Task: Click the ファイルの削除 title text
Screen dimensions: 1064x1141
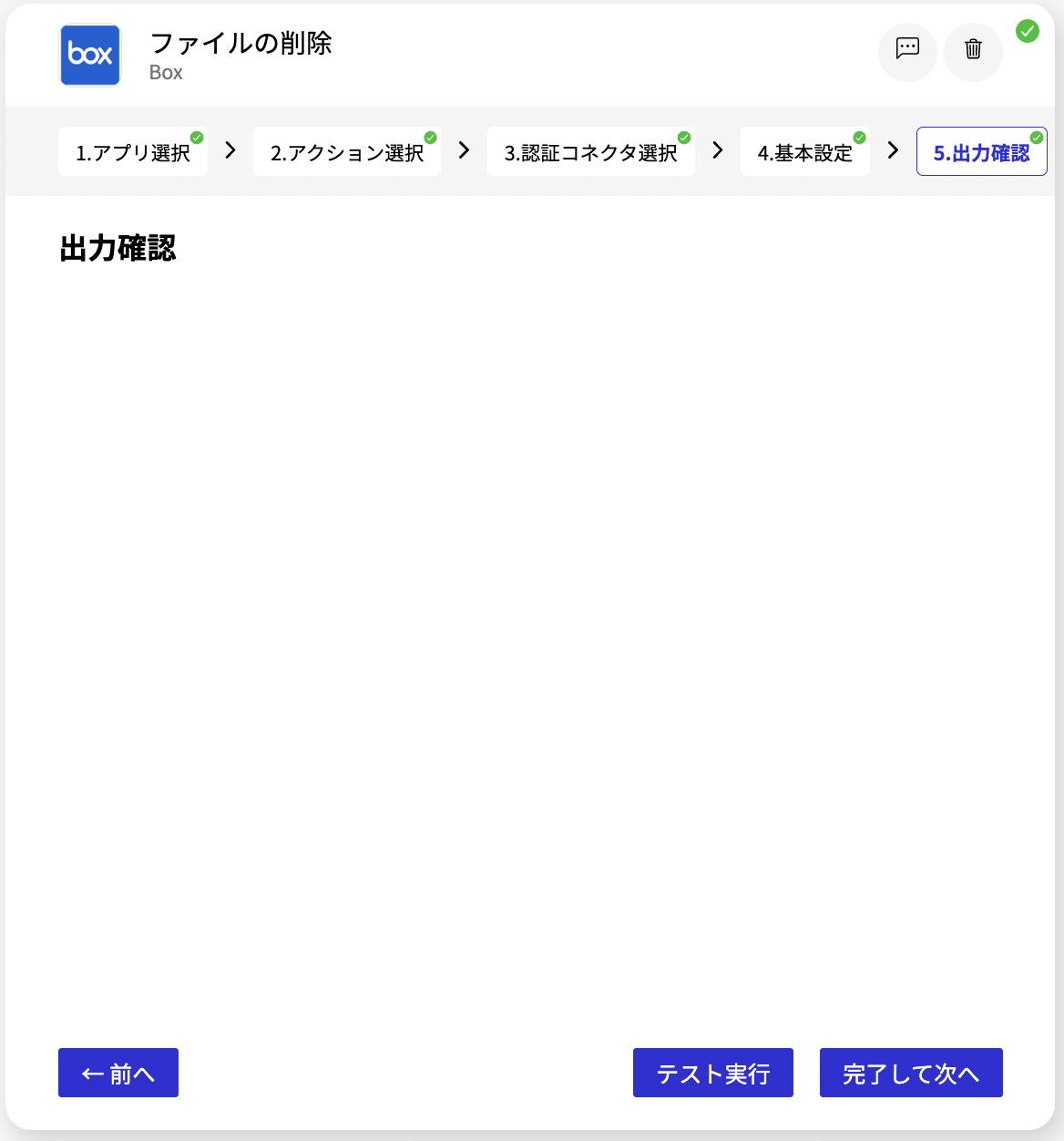Action: coord(240,43)
